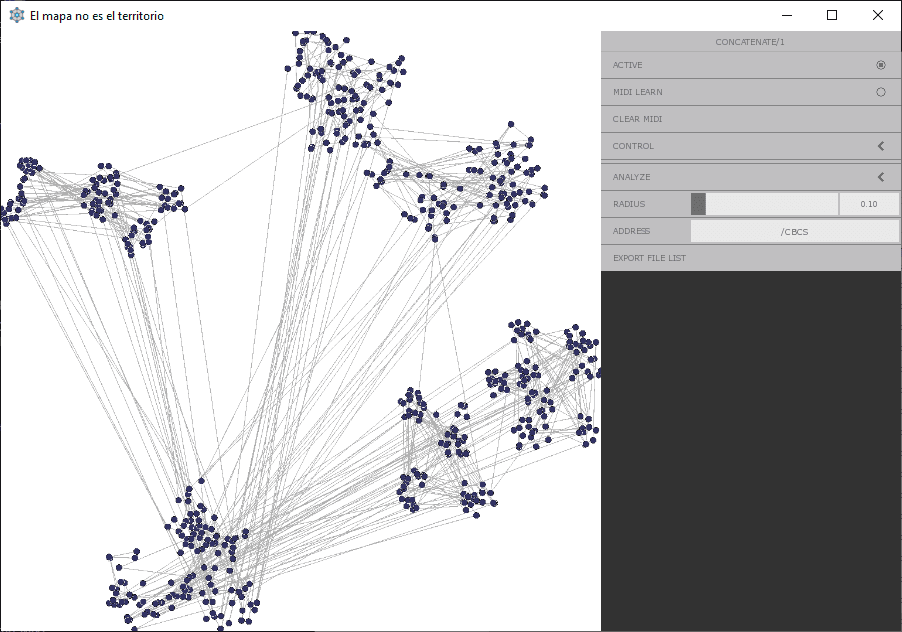Click the middle of the RADIUS slider track
The height and width of the screenshot is (632, 902).
(x=764, y=204)
